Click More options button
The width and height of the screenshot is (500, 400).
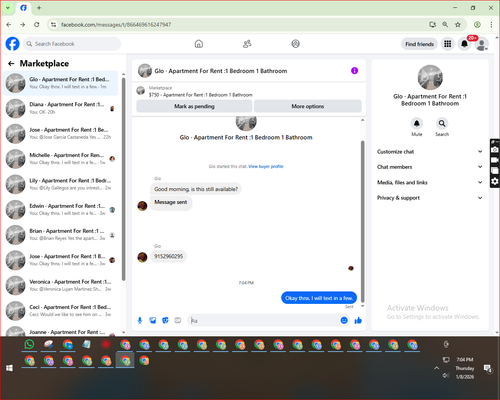308,106
